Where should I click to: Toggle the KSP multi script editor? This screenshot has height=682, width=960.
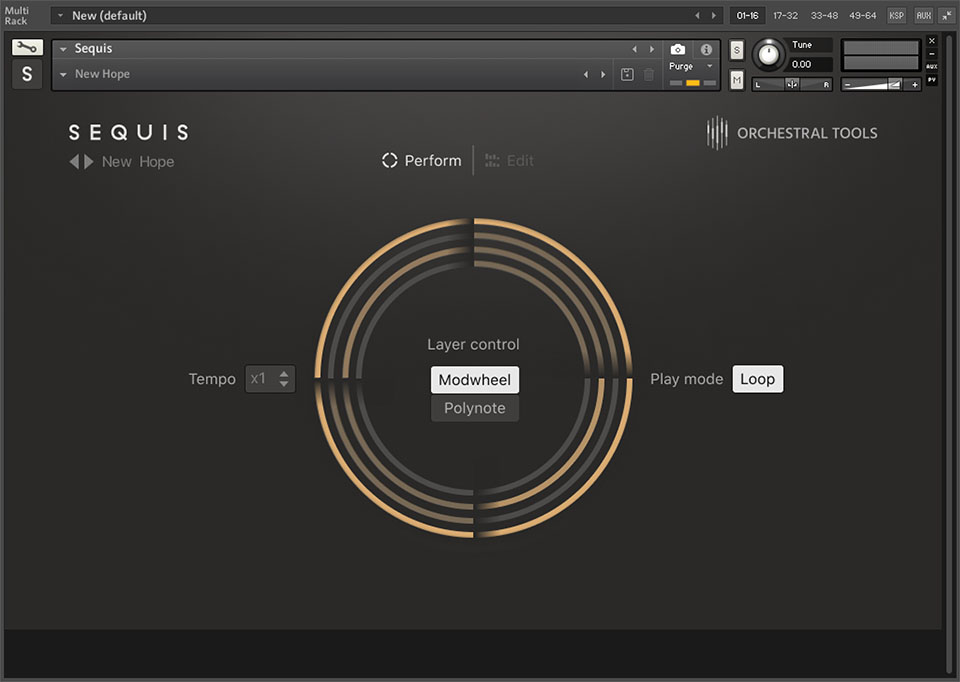896,15
